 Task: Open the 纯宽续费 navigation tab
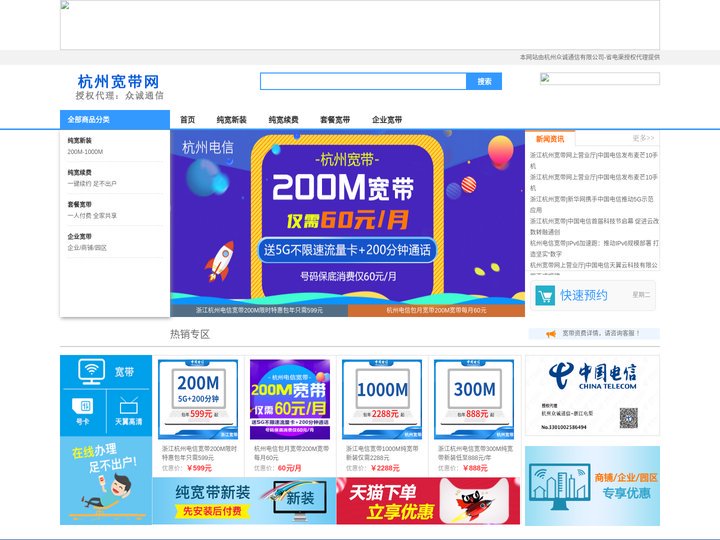[x=283, y=120]
